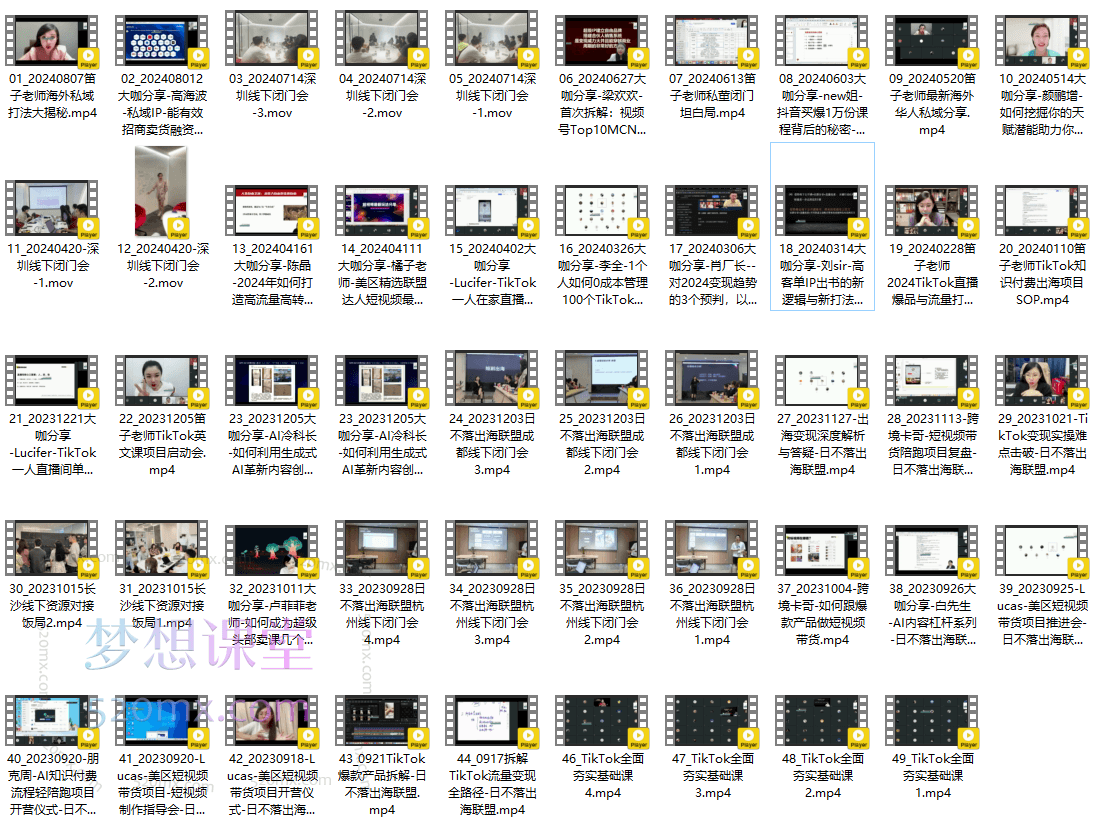This screenshot has width=1094, height=828.
Task: Click the 10_20240514 video file icon
Action: [1041, 40]
